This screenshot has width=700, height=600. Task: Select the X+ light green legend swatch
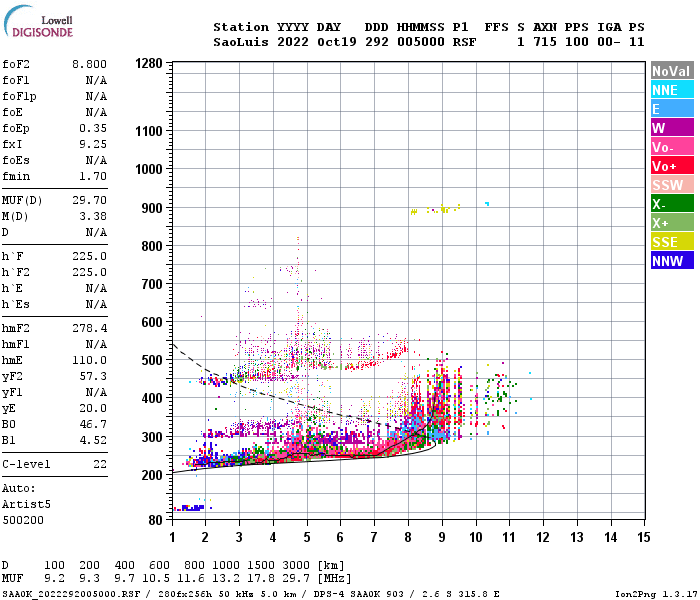tap(672, 223)
